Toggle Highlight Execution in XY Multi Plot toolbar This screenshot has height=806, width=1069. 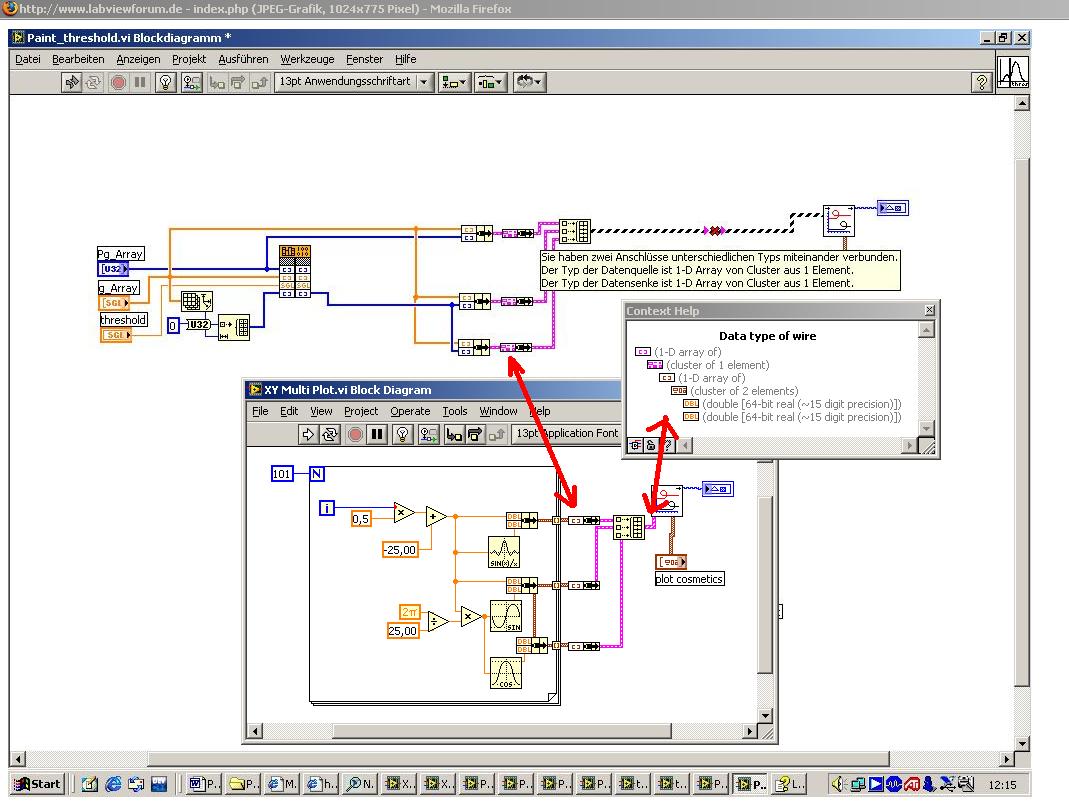click(402, 434)
